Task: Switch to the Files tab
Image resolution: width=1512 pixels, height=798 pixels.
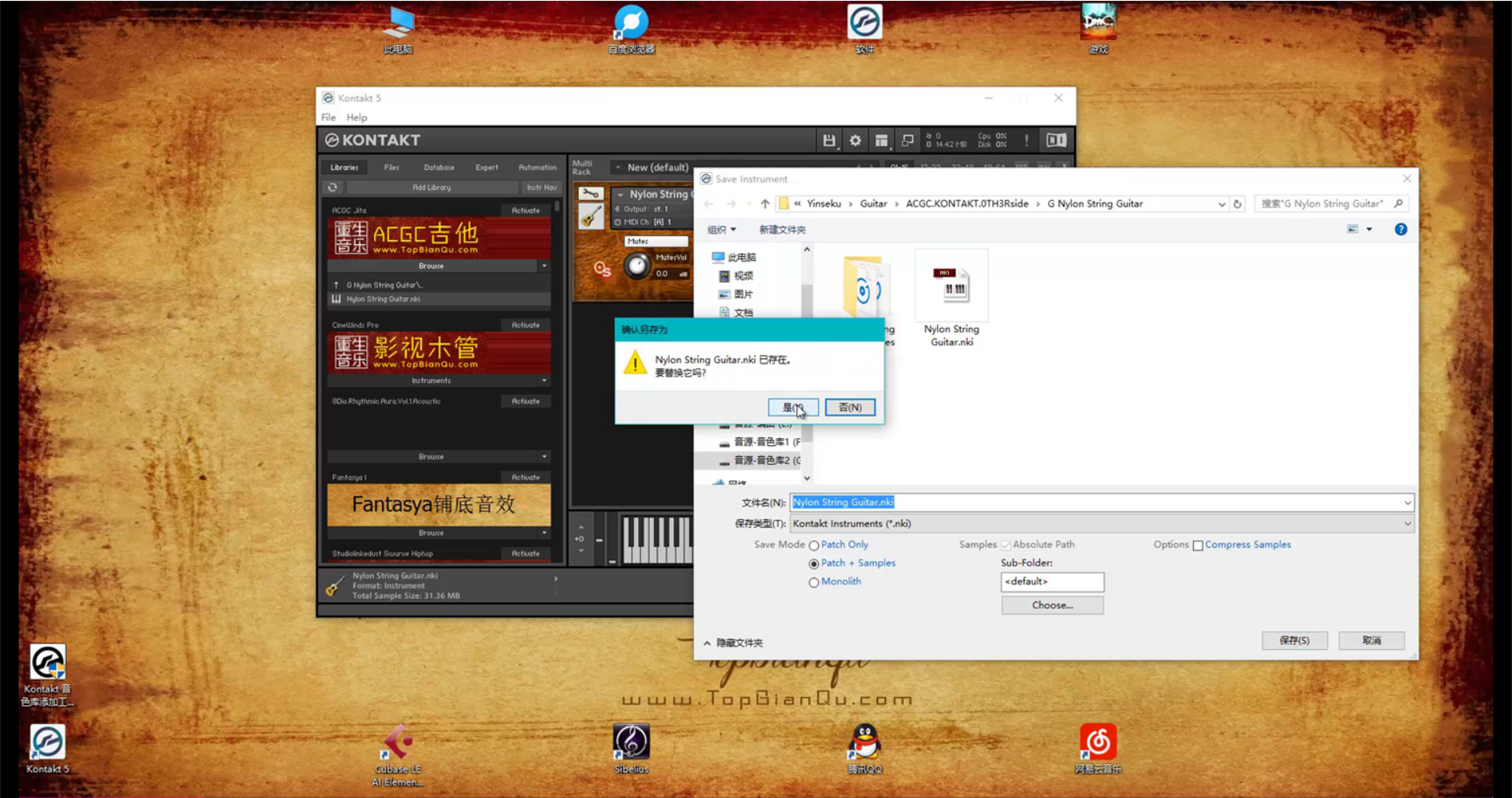Action: point(391,167)
